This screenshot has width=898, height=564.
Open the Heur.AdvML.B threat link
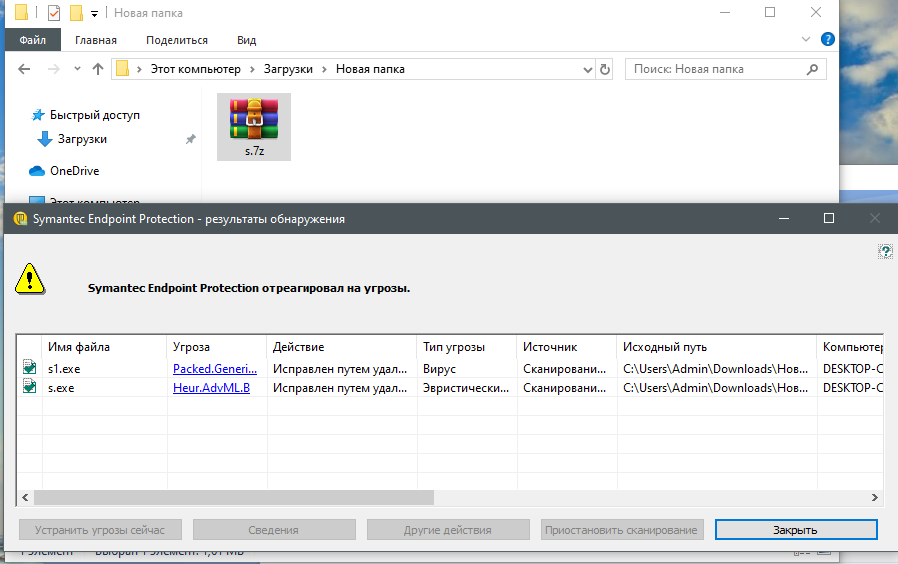(211, 388)
